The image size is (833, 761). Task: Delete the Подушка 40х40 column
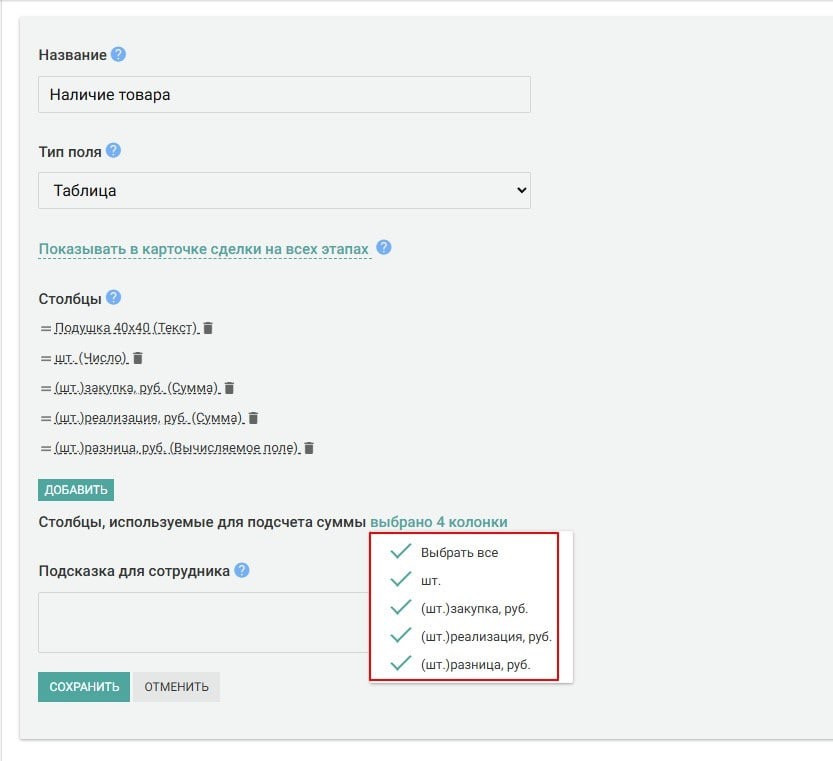(x=208, y=328)
